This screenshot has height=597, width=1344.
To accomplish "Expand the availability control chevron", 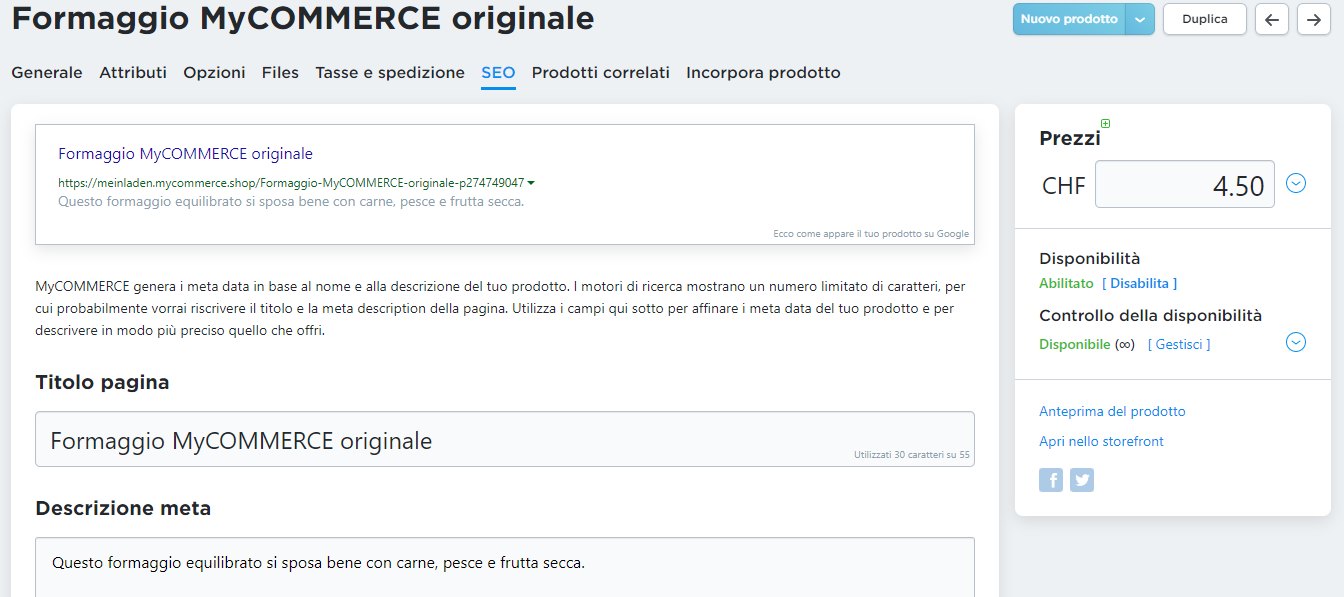I will [x=1296, y=342].
